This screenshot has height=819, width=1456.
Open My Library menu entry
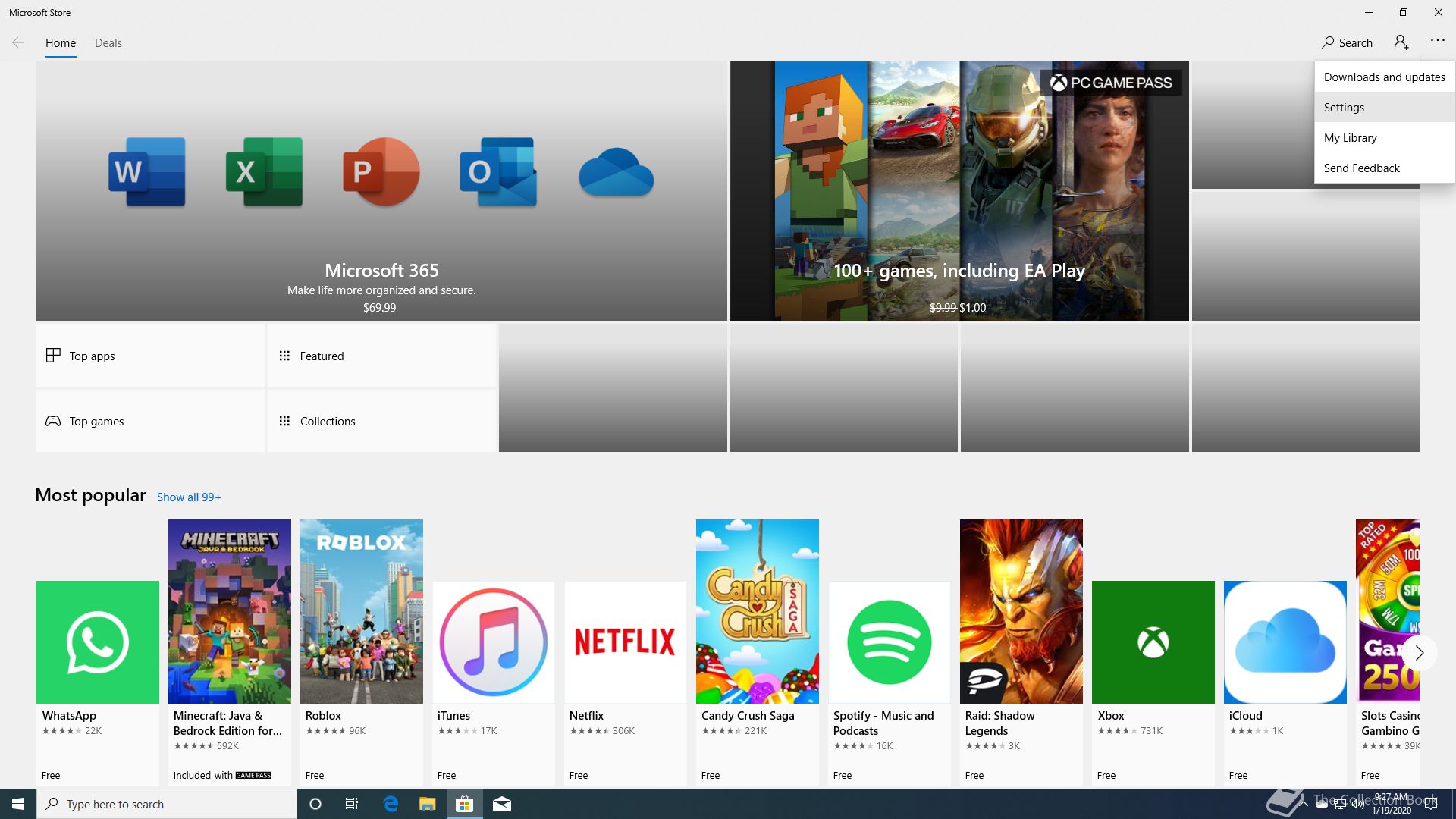(1385, 137)
